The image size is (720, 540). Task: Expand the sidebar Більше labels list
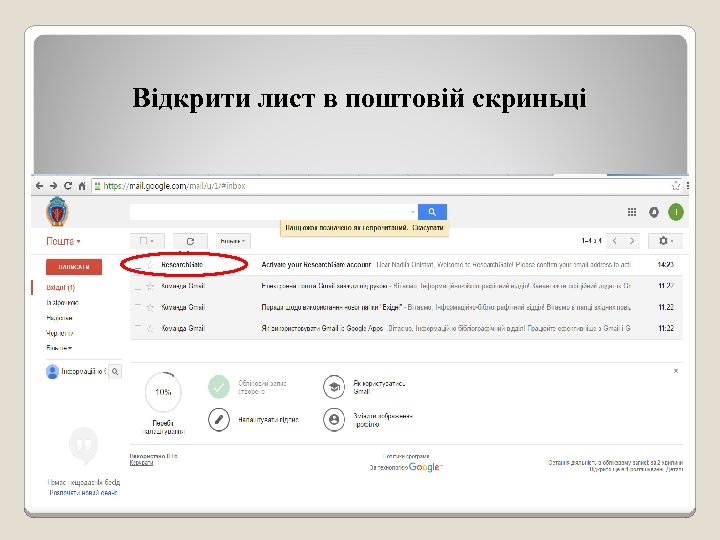pos(59,348)
